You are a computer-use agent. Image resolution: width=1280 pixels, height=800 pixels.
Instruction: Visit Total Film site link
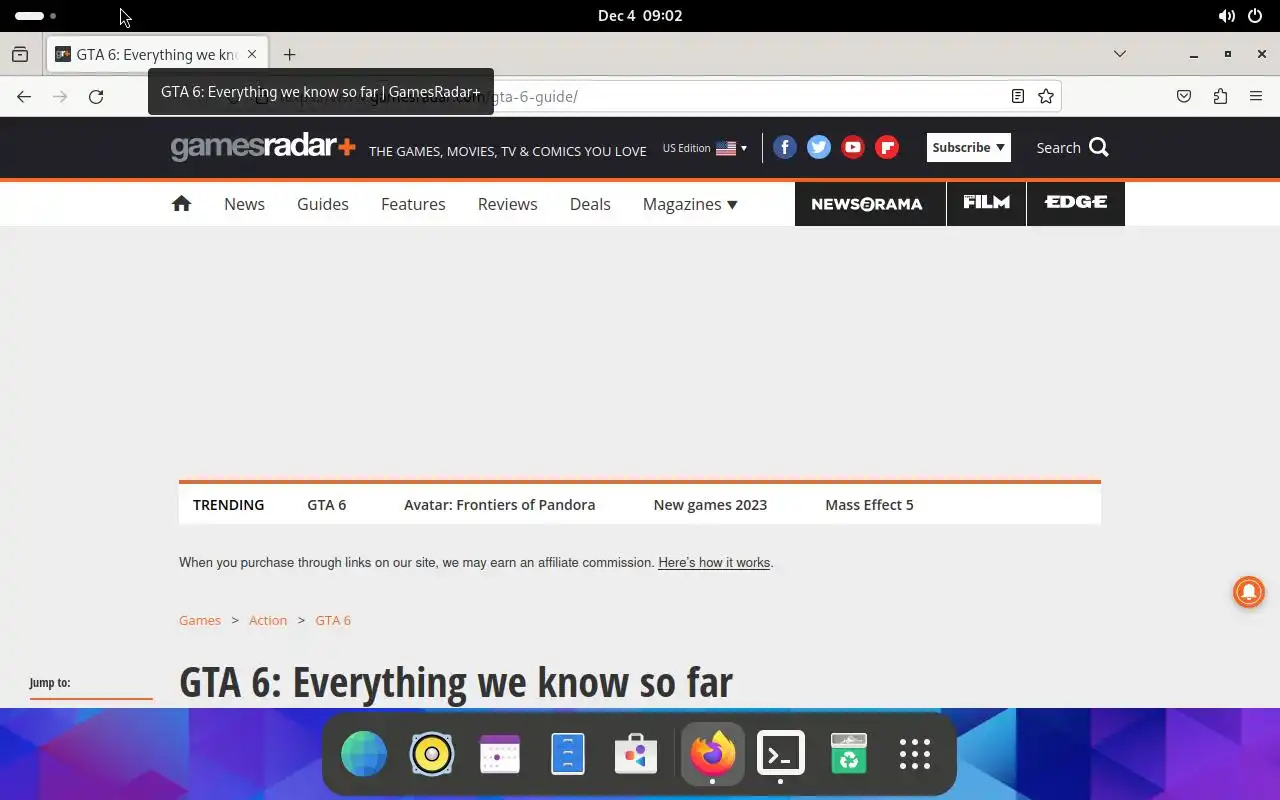click(x=986, y=204)
